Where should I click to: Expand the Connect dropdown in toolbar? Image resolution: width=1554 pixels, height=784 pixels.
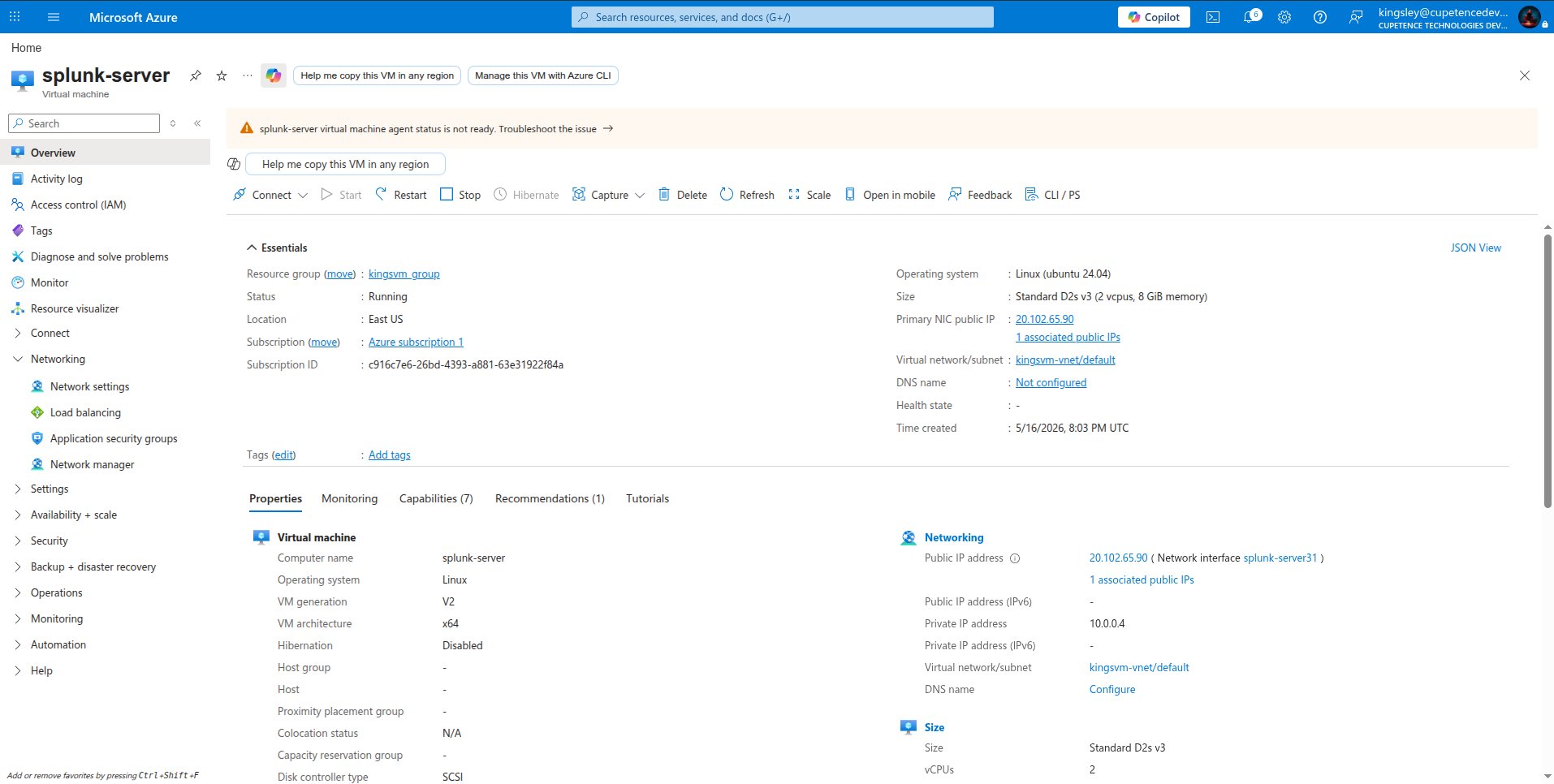click(x=303, y=195)
